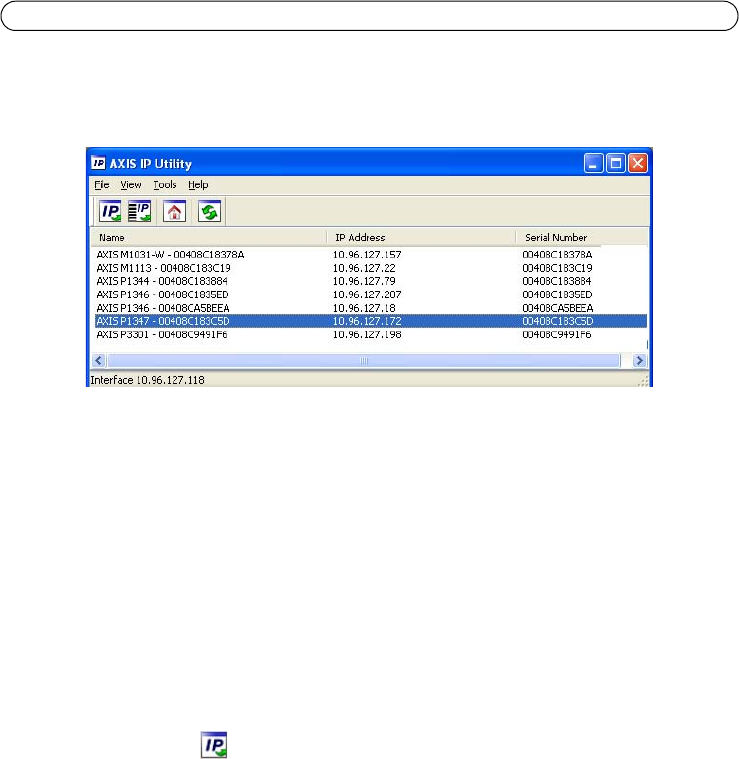
Task: Click IP address 10.96.127.198
Action: [x=367, y=334]
